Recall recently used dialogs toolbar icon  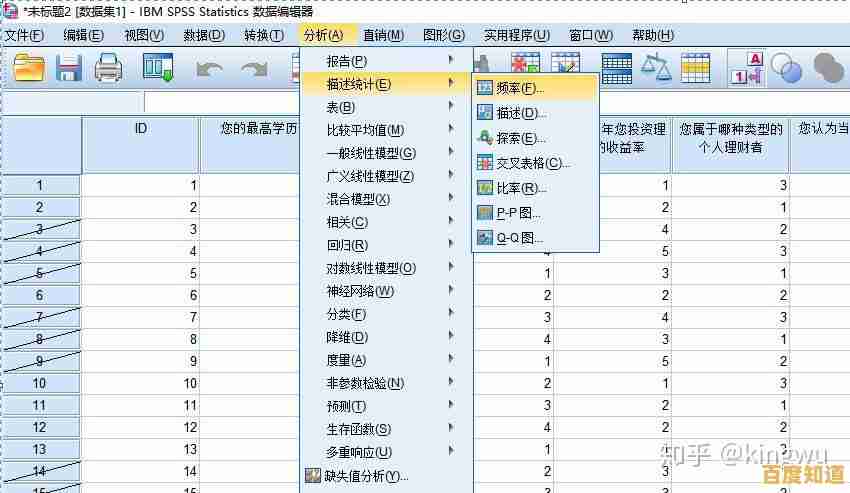click(x=158, y=68)
